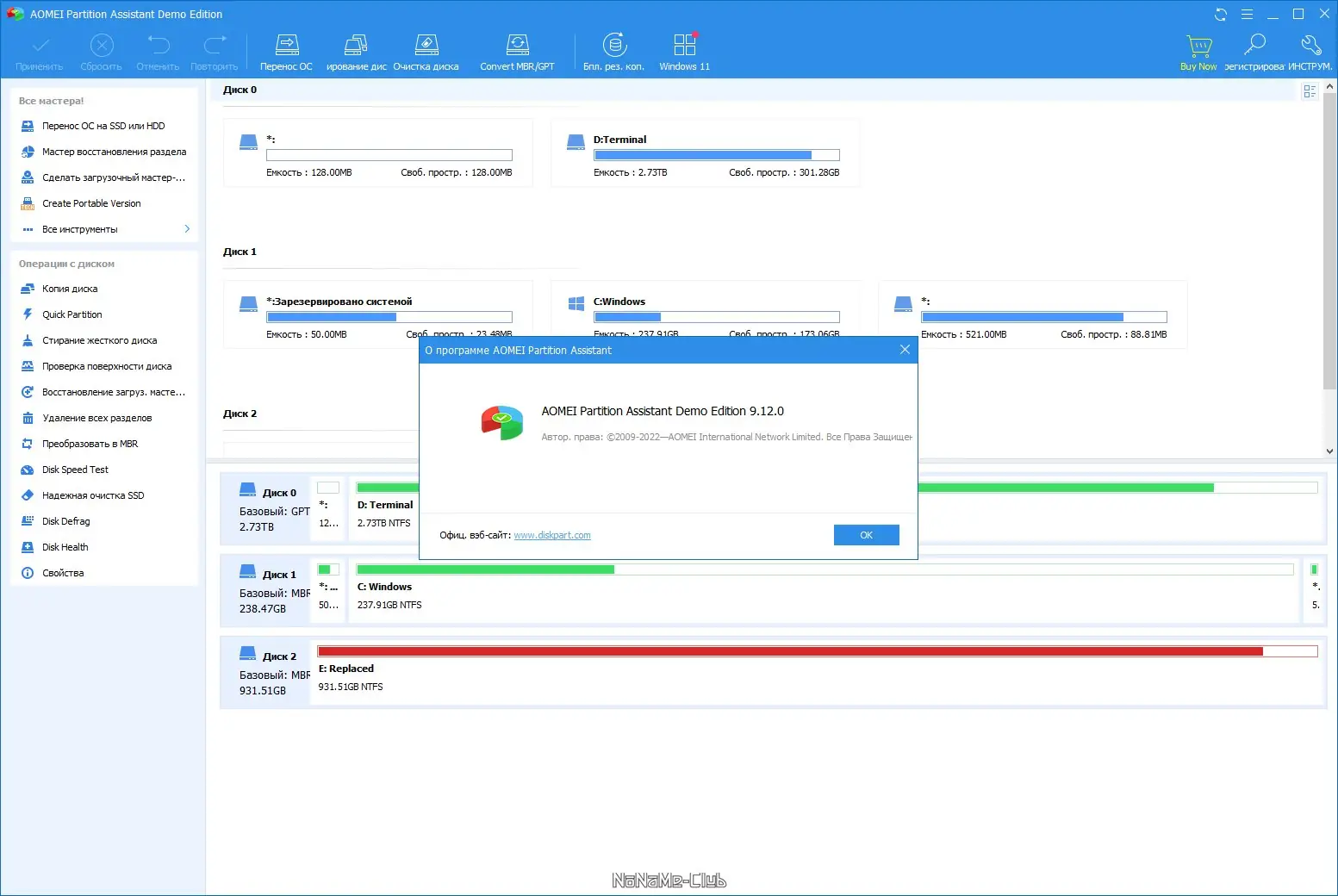
Task: Select Восстановление загруз. мастера
Action: point(103,392)
